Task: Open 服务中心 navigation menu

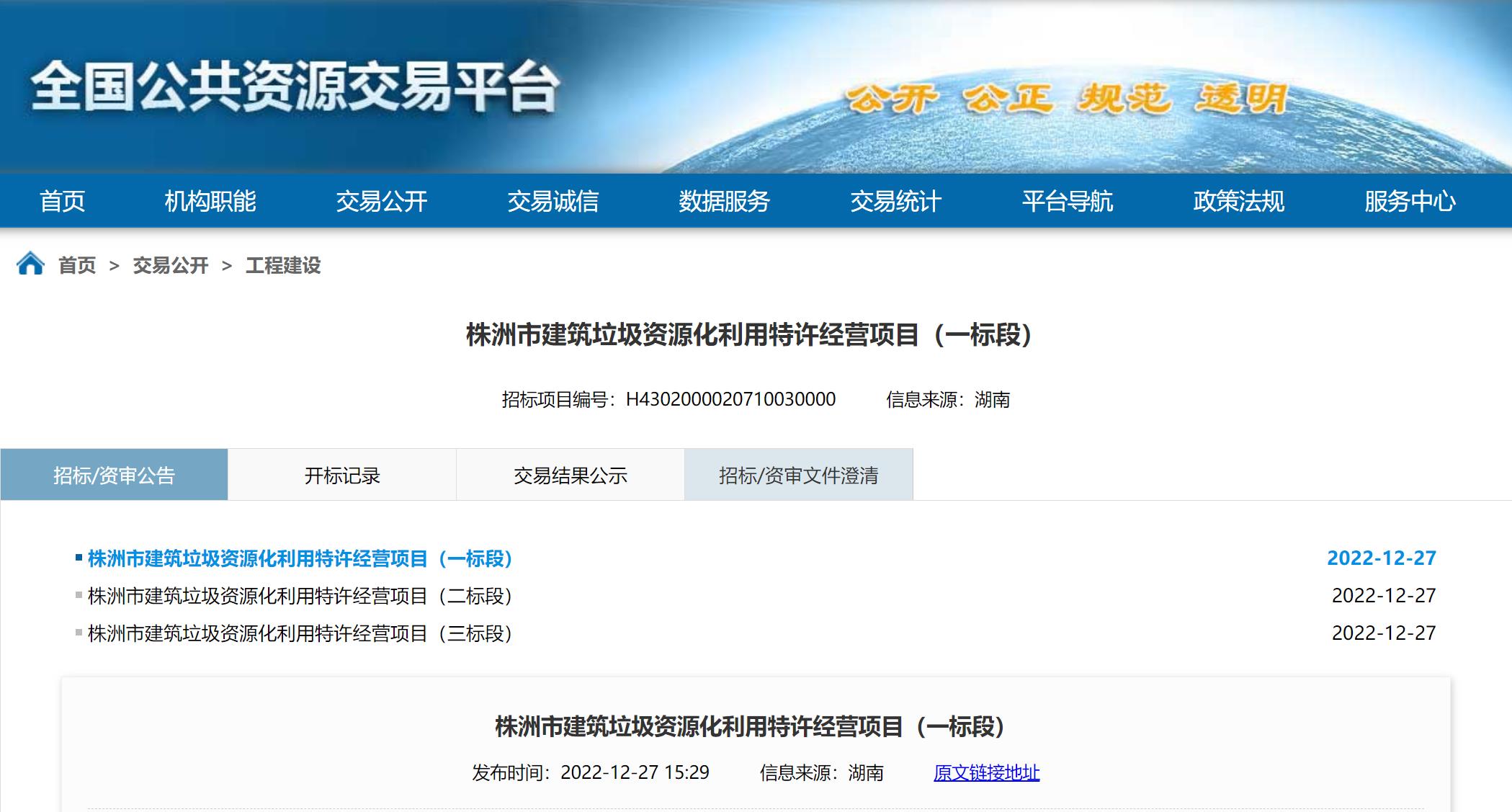Action: (1410, 201)
